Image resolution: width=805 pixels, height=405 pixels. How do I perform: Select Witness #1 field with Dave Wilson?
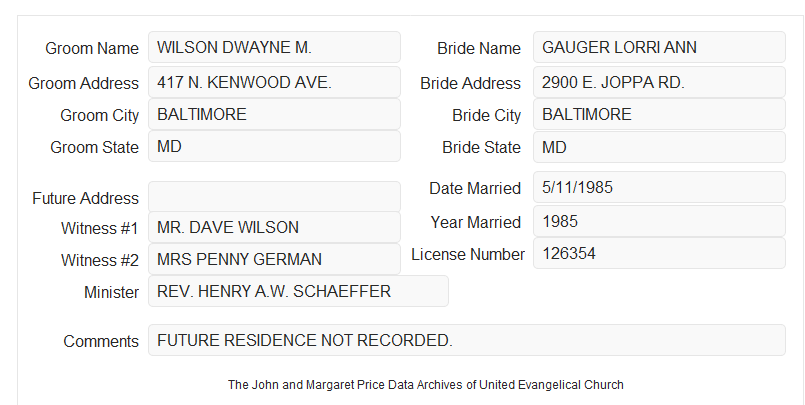pos(274,227)
